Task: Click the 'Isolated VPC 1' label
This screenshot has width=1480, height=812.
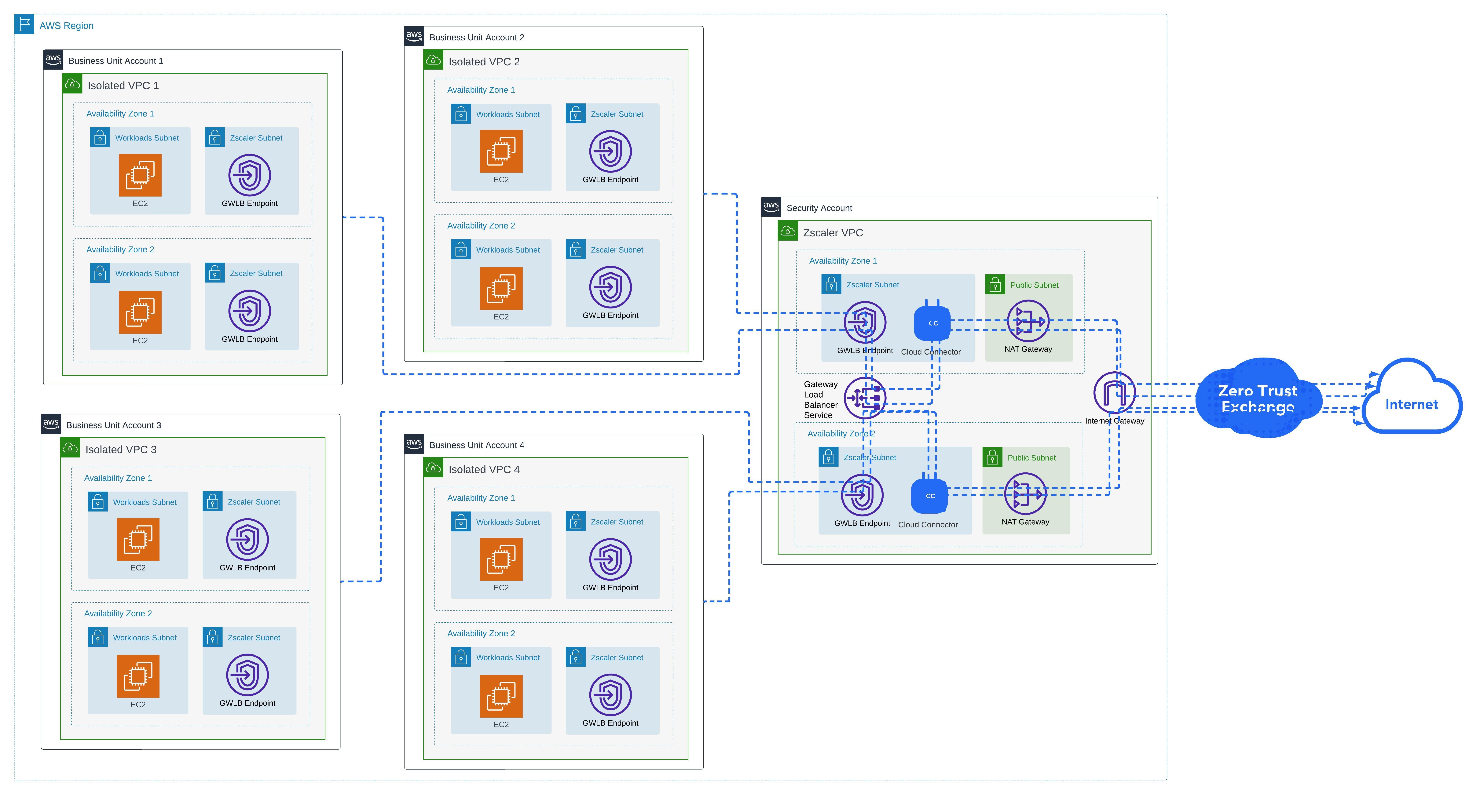Action: [x=123, y=86]
